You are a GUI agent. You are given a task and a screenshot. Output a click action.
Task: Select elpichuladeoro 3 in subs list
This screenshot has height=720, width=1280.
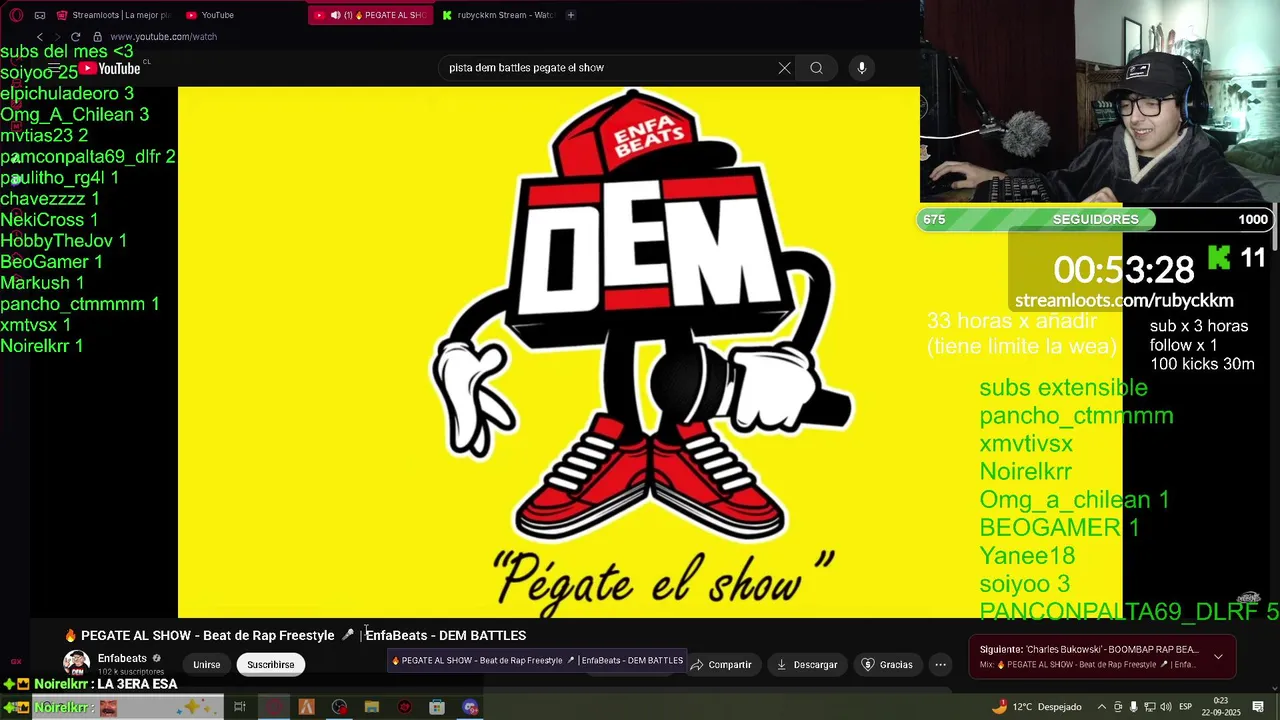pyautogui.click(x=67, y=94)
